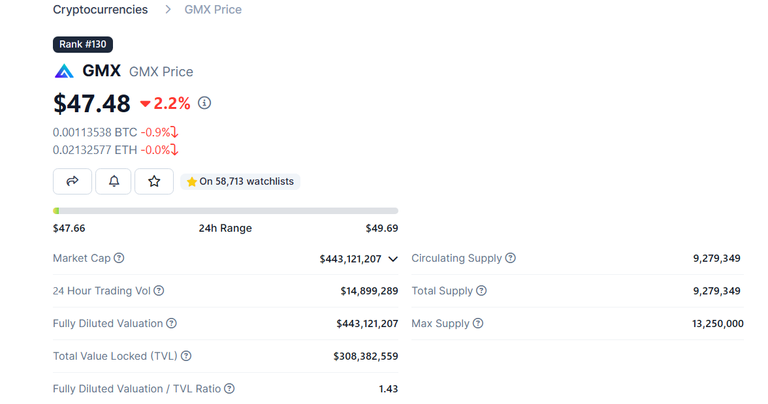Click the Circulating Supply label
This screenshot has width=768, height=404.
(x=456, y=258)
